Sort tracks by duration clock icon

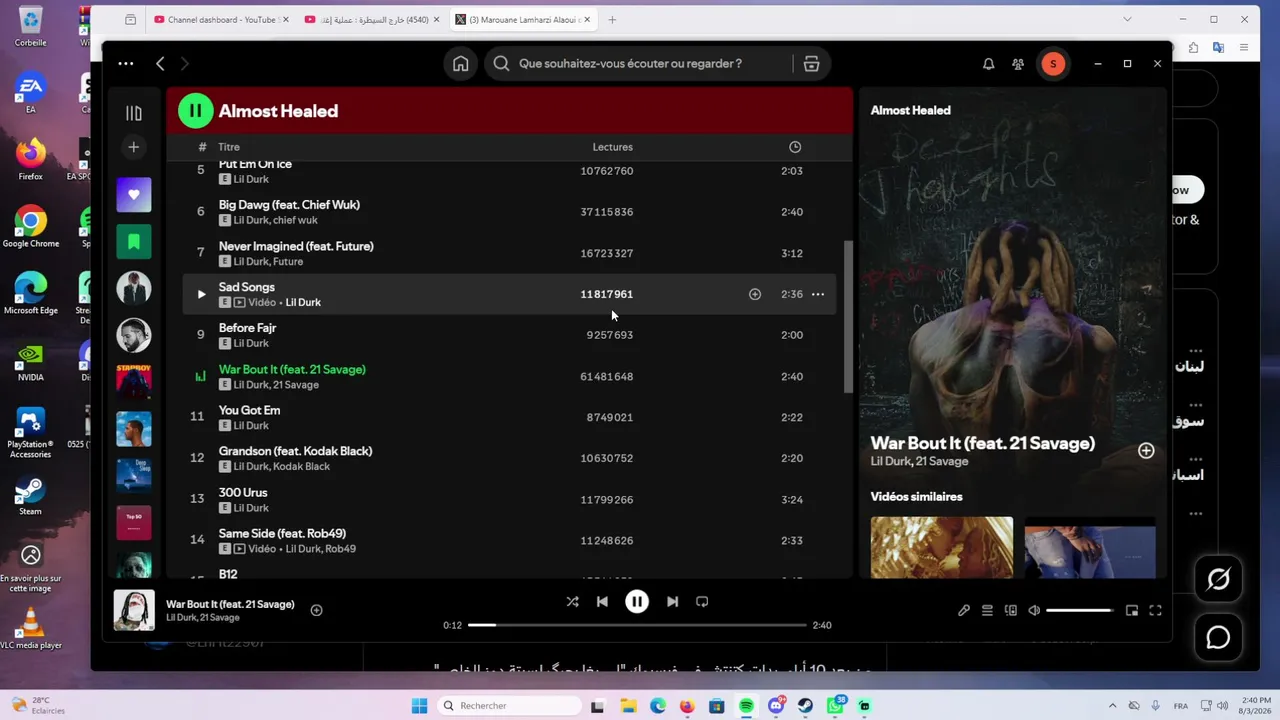(795, 147)
